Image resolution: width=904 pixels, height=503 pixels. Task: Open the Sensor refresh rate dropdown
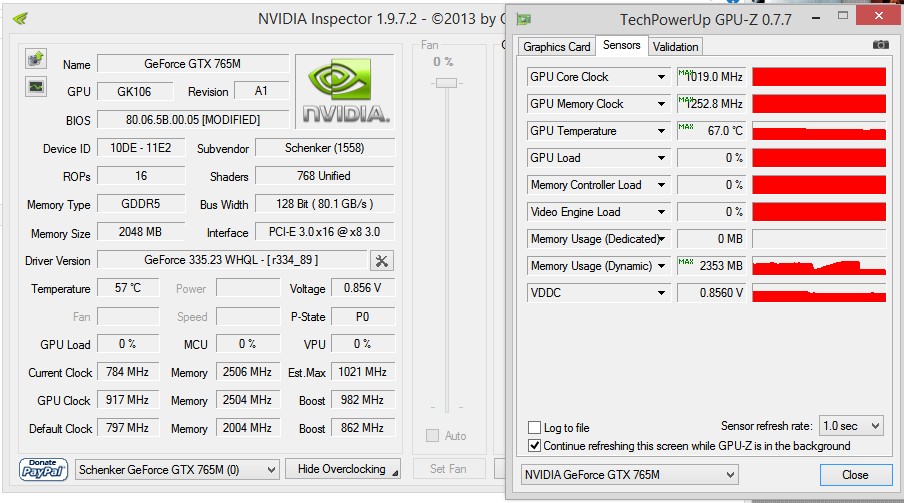(x=851, y=426)
